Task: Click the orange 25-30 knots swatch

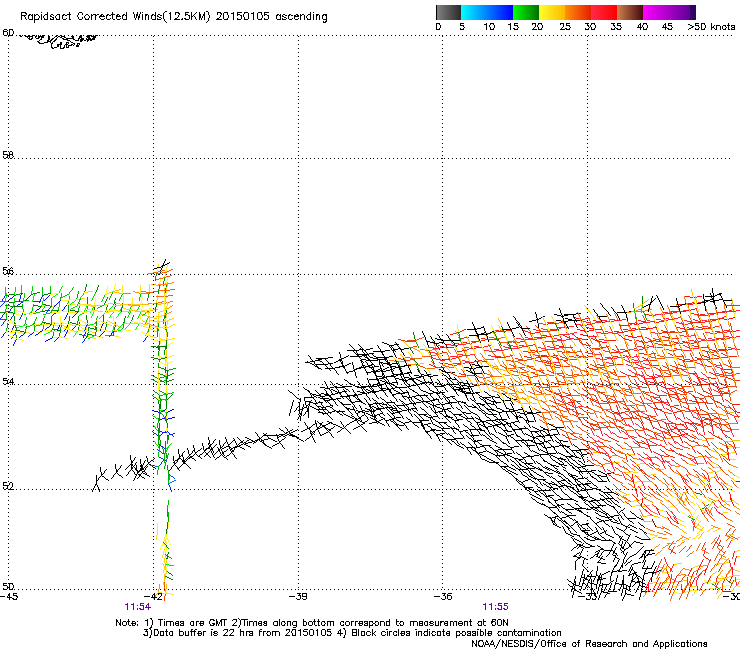Action: pyautogui.click(x=578, y=12)
